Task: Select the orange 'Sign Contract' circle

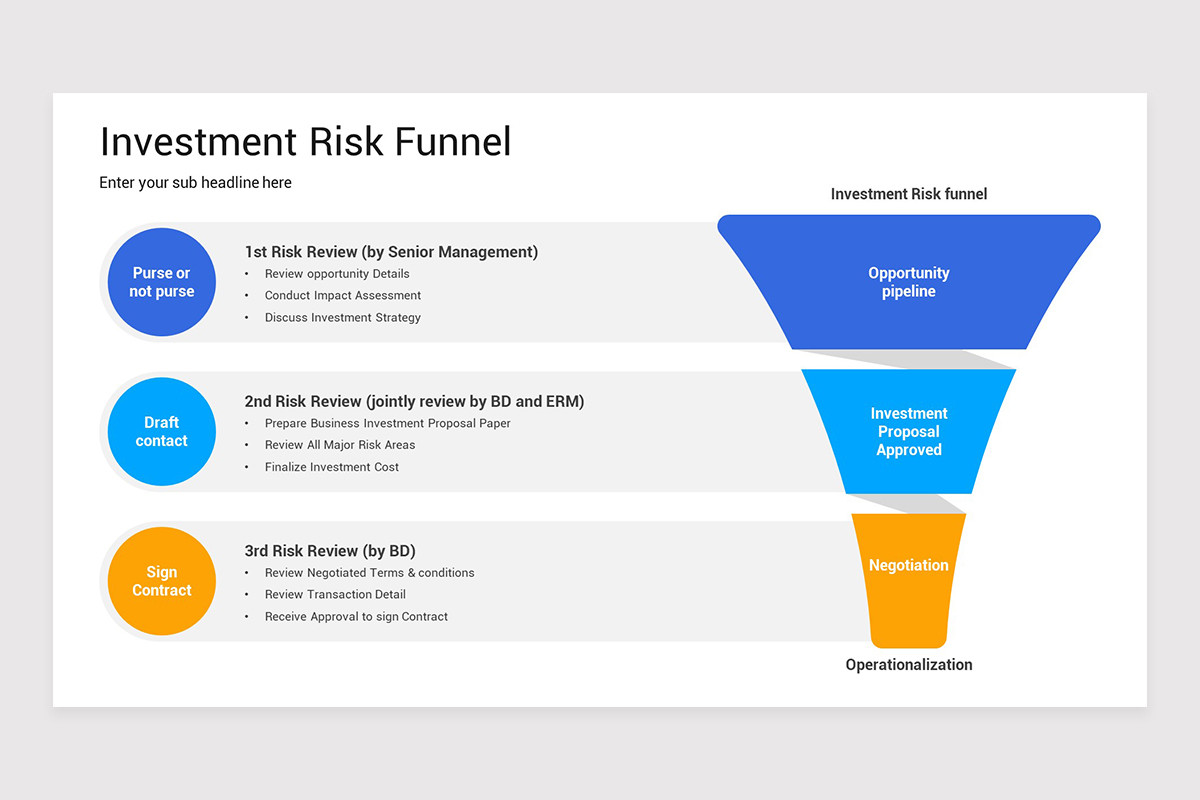Action: click(161, 581)
